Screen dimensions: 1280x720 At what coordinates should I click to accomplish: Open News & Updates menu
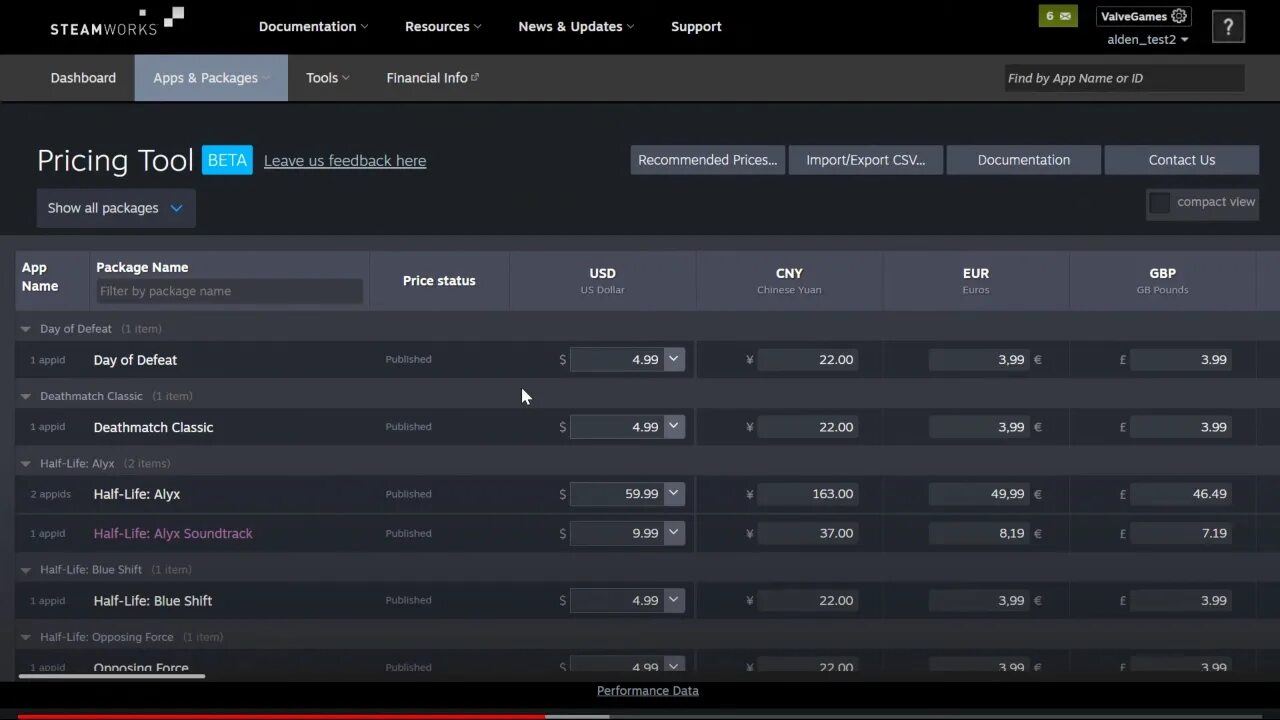tap(576, 27)
